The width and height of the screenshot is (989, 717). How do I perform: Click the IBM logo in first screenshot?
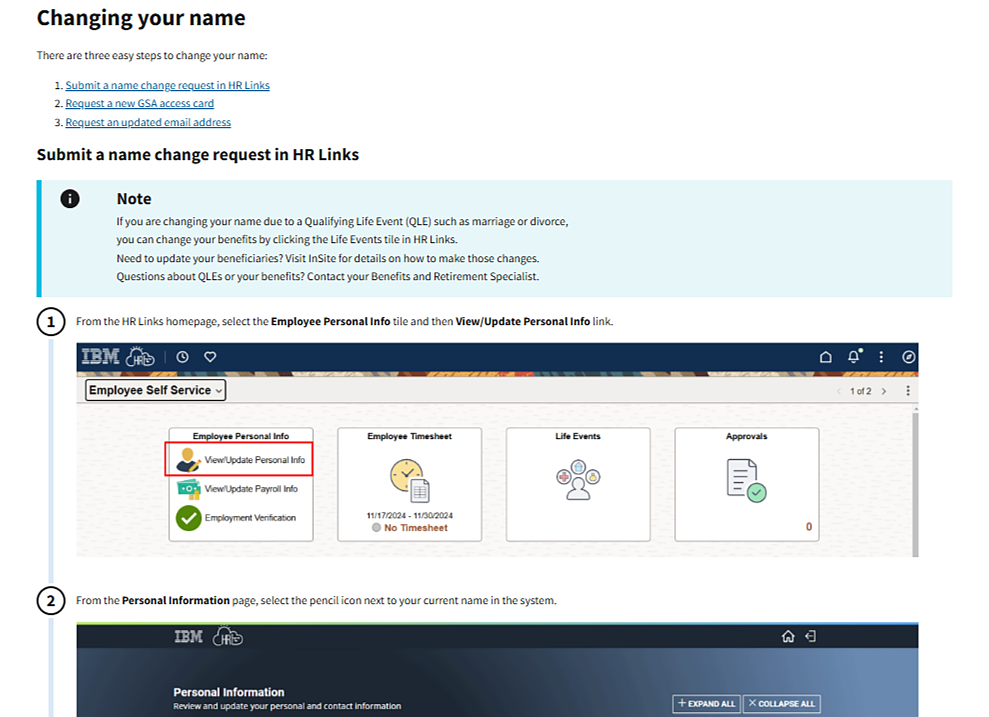100,357
